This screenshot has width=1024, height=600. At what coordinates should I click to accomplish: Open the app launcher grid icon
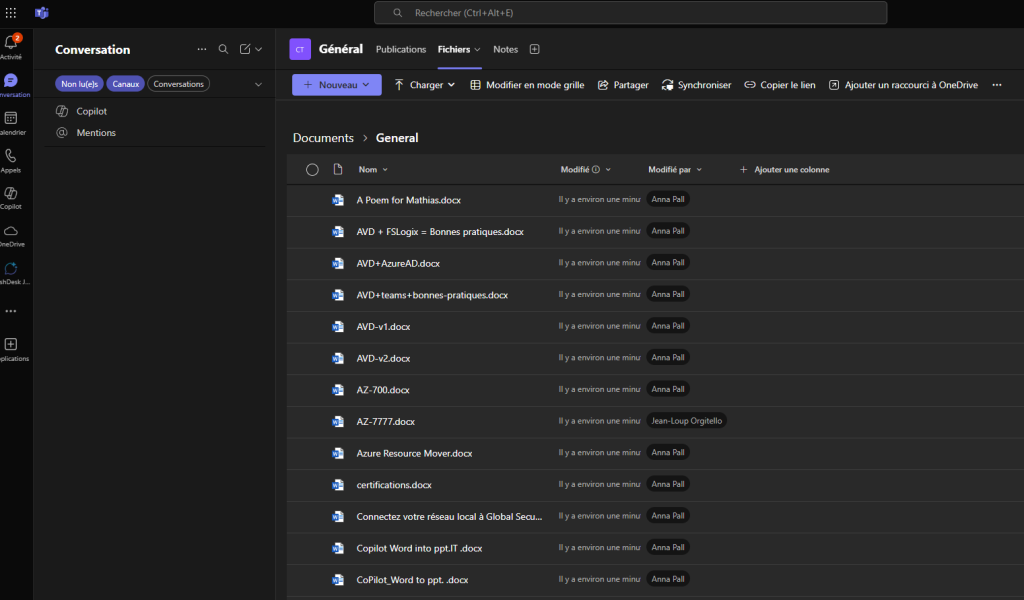pyautogui.click(x=11, y=13)
